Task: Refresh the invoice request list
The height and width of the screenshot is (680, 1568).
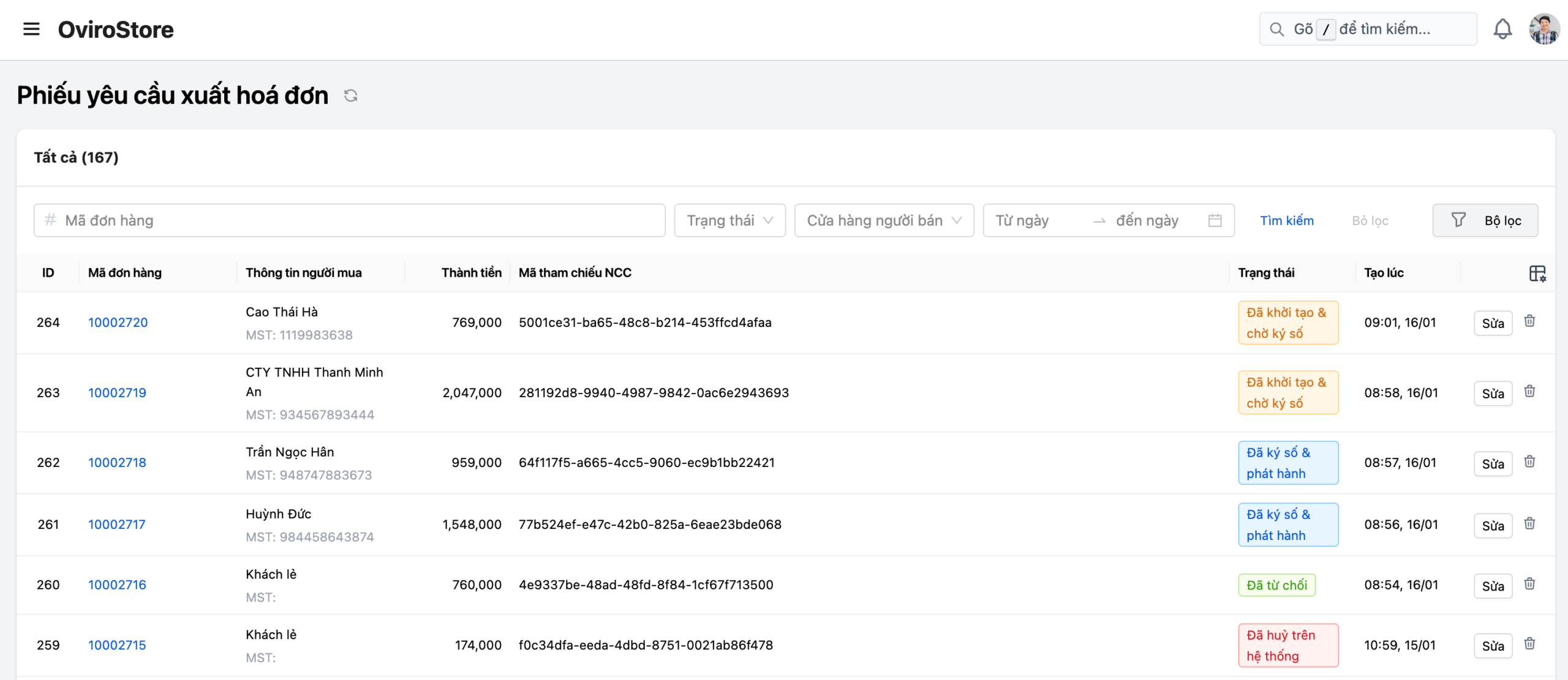Action: (x=350, y=95)
